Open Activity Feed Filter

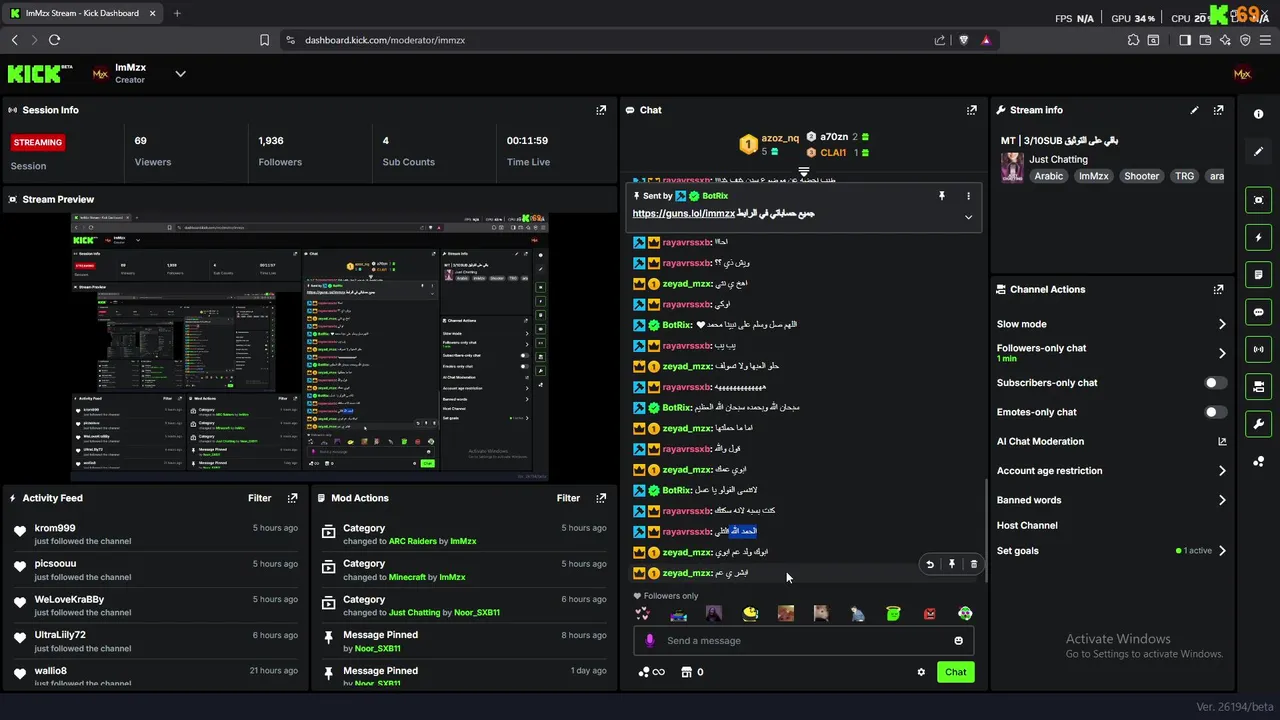coord(260,498)
